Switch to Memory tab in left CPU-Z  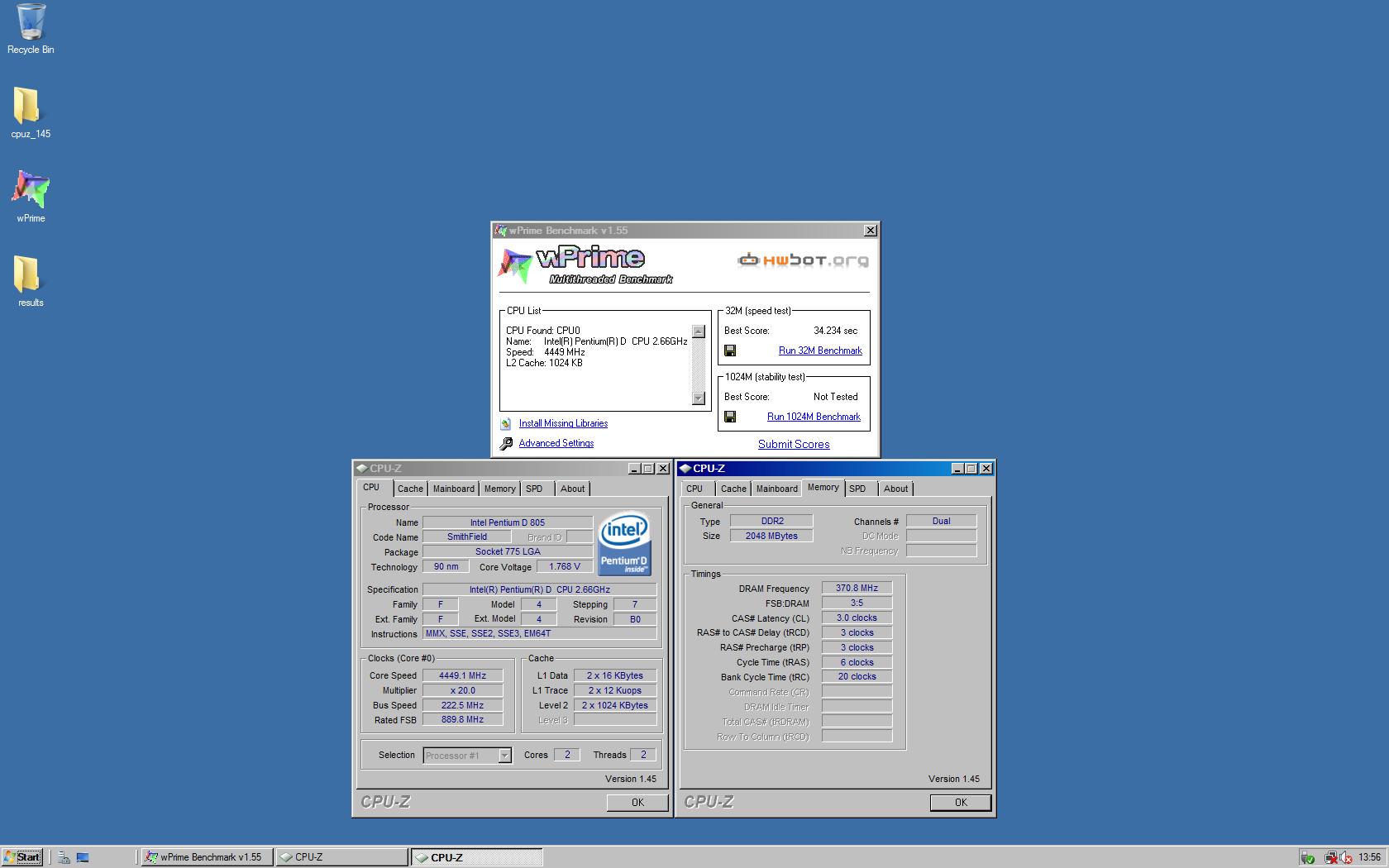coord(499,489)
